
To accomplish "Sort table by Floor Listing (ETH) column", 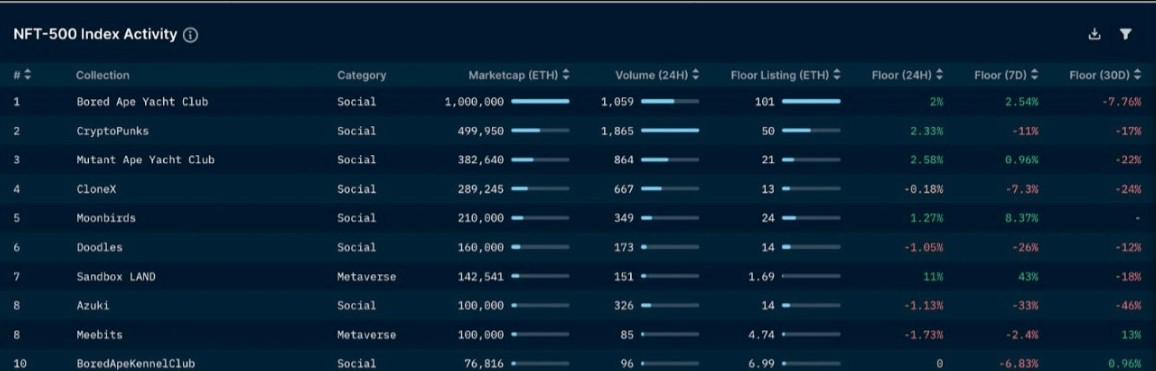I will (x=837, y=75).
